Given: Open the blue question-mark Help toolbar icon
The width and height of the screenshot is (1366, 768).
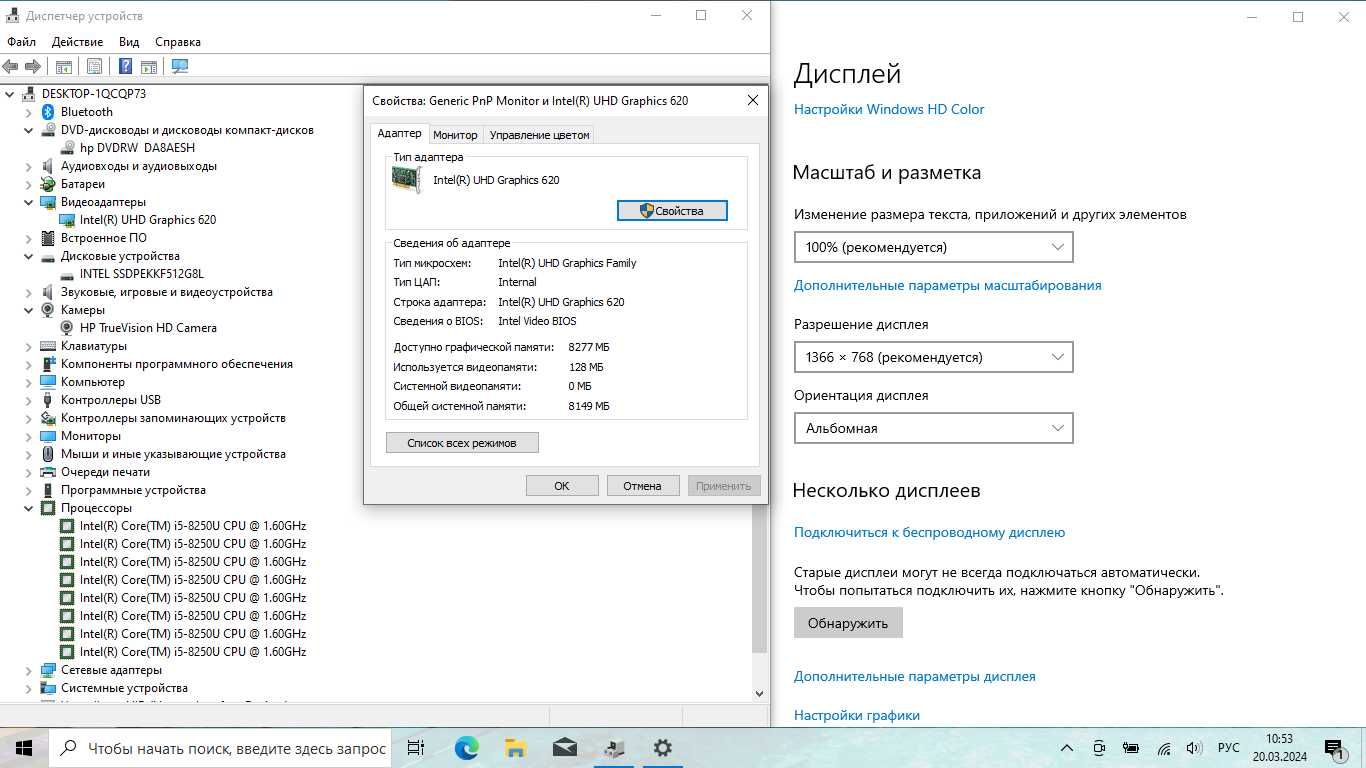Looking at the screenshot, I should tap(125, 66).
